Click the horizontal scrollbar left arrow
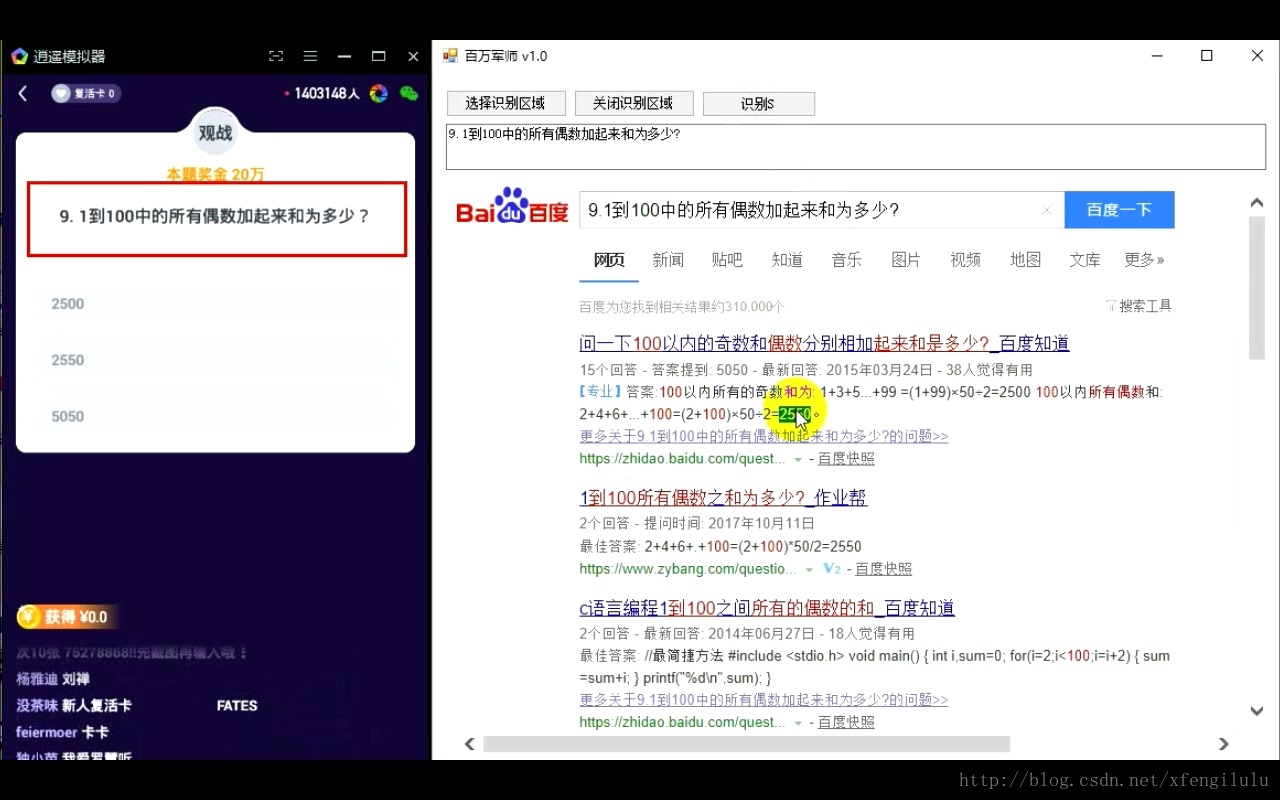 (469, 744)
